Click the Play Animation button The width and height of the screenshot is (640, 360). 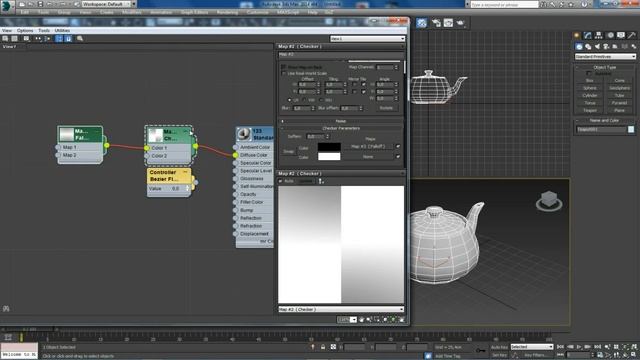[x=579, y=347]
